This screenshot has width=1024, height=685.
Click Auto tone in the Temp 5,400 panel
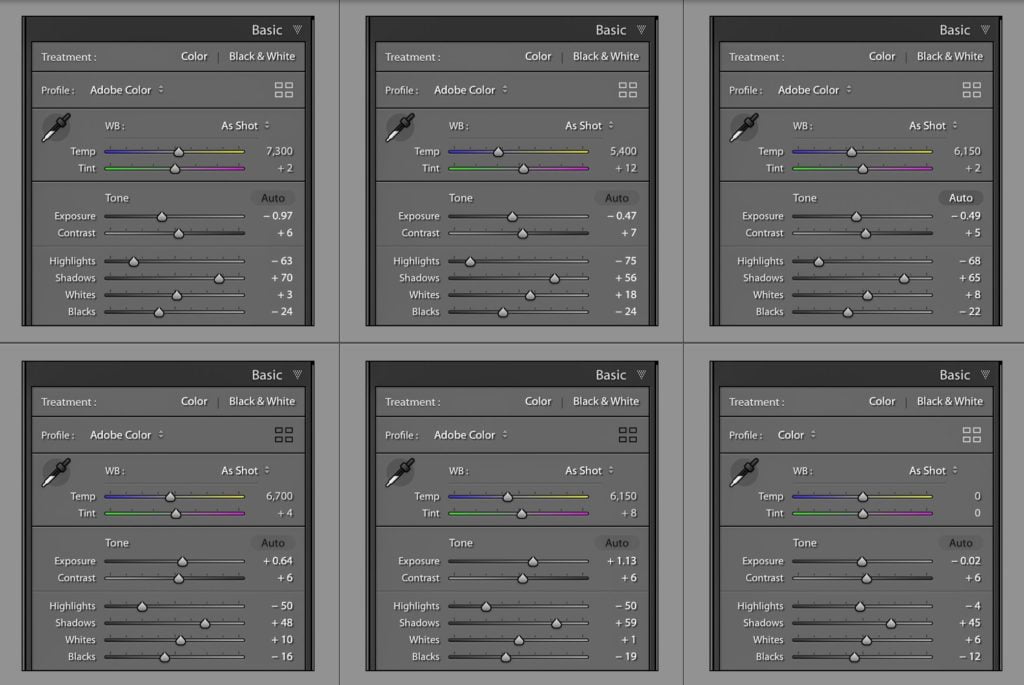[616, 198]
